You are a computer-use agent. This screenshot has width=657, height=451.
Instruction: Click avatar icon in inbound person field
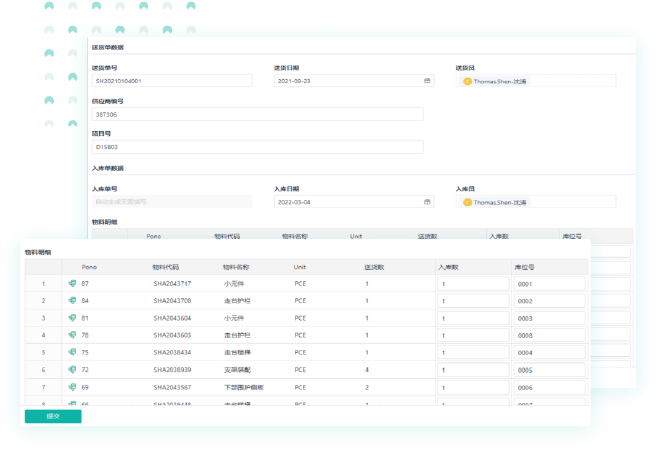point(467,202)
